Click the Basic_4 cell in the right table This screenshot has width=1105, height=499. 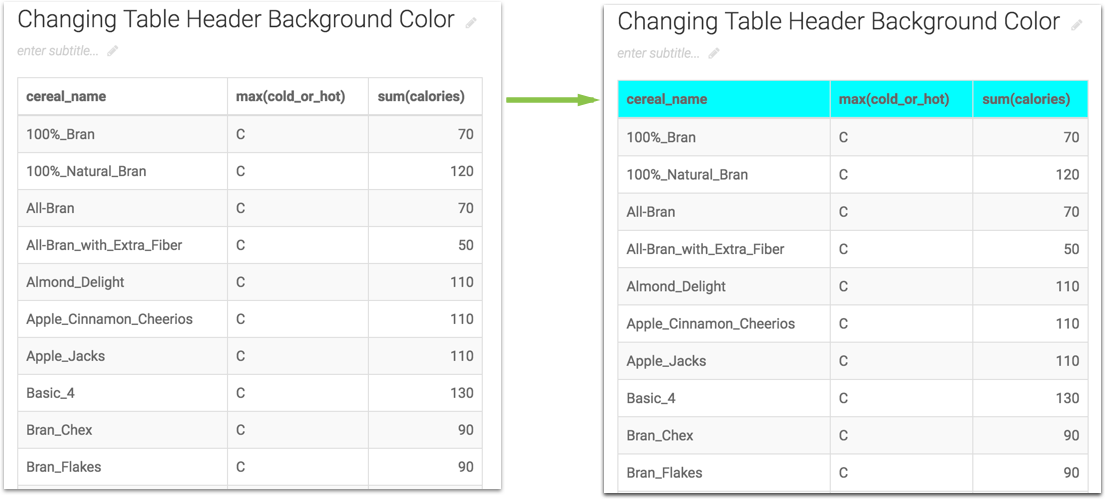(651, 398)
